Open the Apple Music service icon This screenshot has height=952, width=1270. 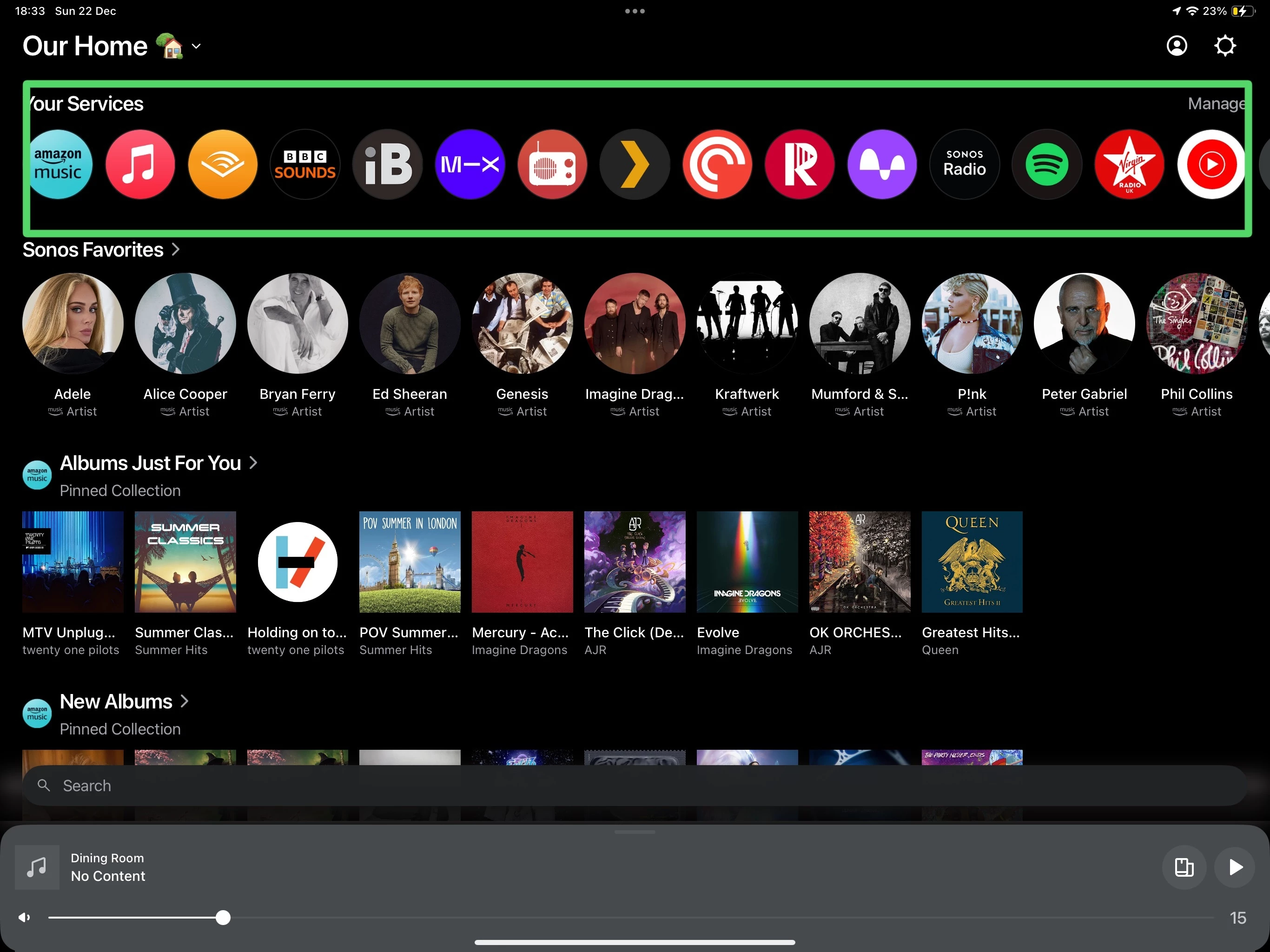[x=140, y=164]
